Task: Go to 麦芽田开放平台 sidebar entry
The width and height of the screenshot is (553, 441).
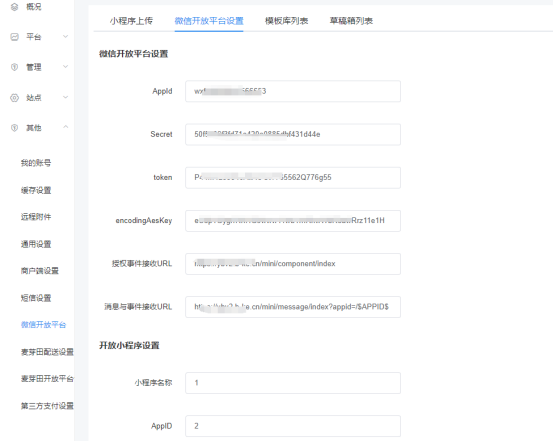Action: pos(47,379)
